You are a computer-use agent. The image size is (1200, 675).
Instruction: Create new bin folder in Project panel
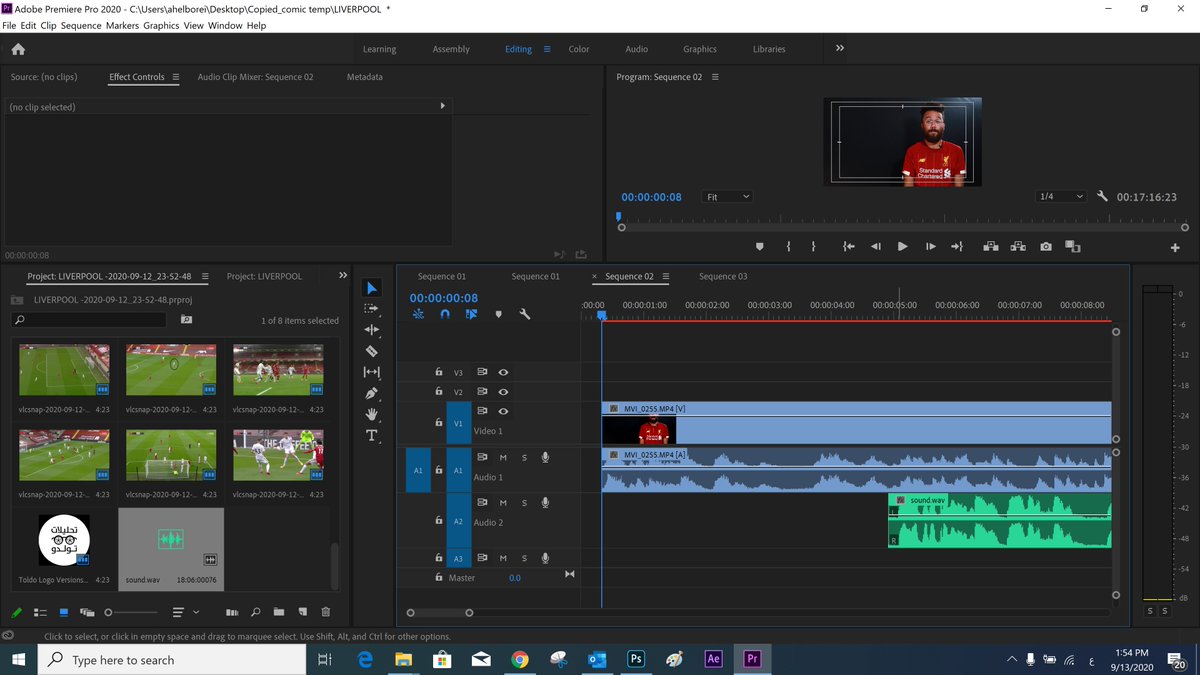[279, 612]
